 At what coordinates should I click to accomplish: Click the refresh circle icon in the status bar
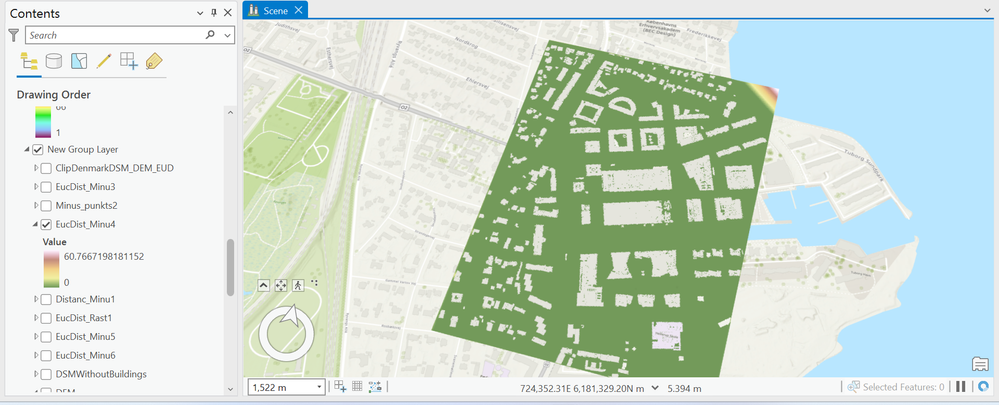coord(984,387)
